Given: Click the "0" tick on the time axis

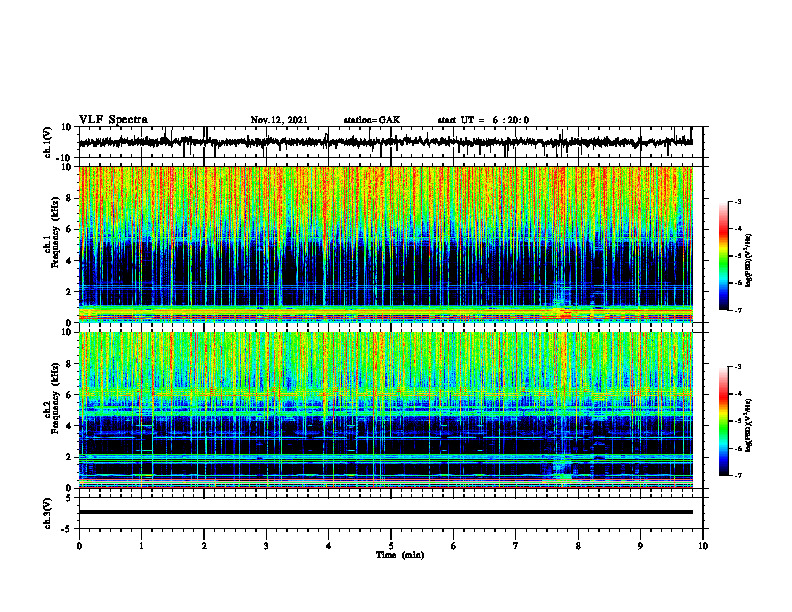Looking at the screenshot, I should [79, 546].
